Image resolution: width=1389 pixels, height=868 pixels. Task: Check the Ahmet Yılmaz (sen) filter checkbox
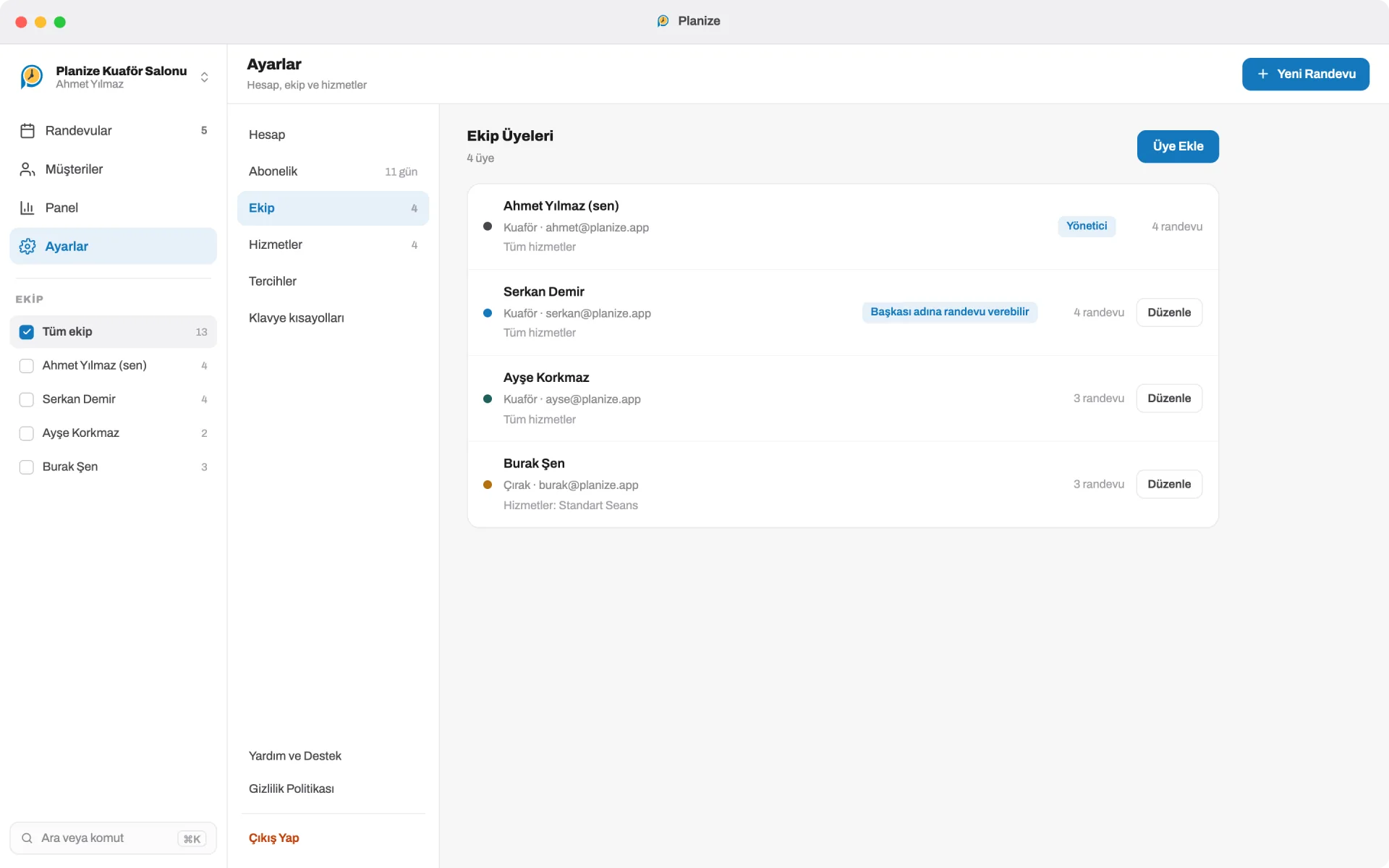click(x=27, y=366)
